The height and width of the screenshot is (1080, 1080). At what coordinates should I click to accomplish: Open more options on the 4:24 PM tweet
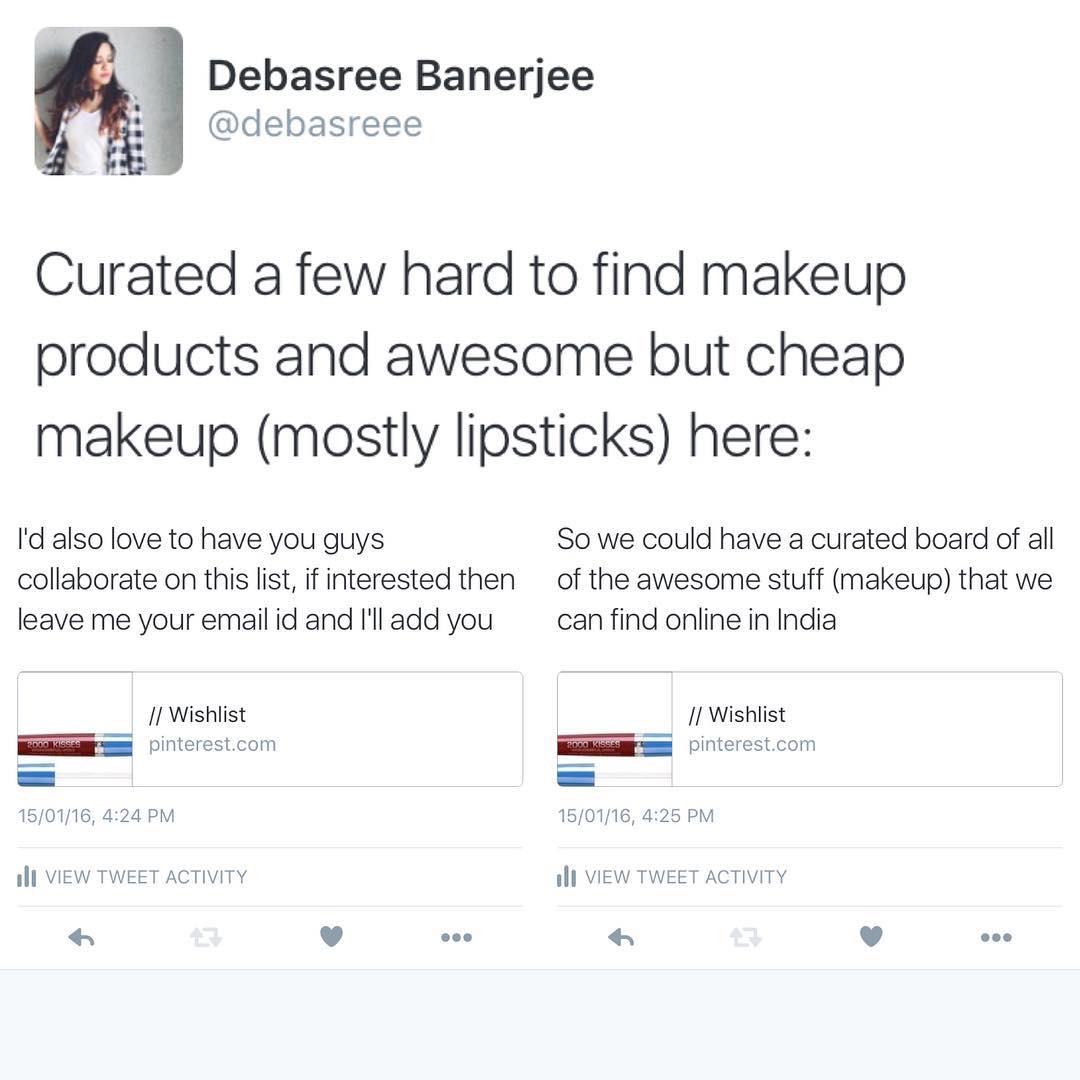456,937
